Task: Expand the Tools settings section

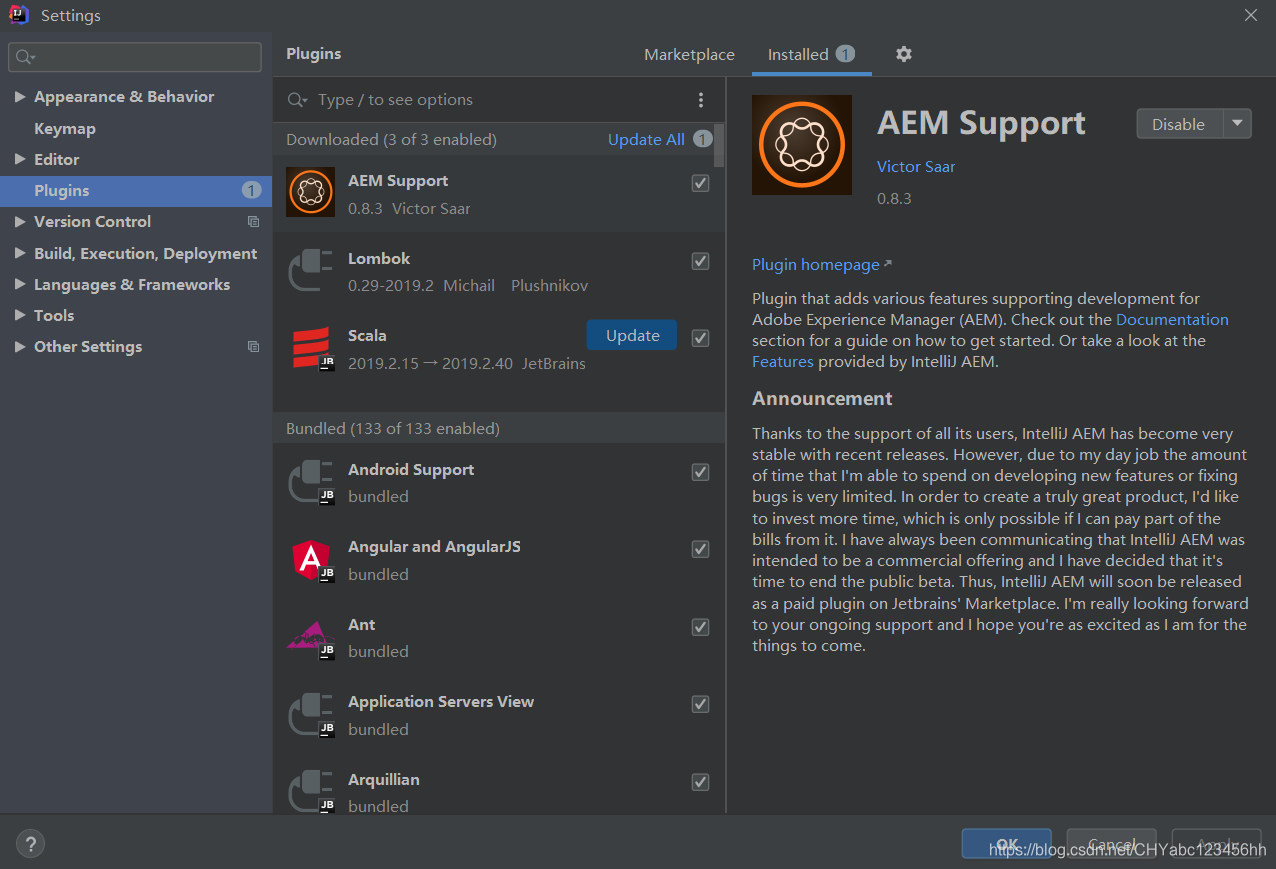Action: pos(20,316)
